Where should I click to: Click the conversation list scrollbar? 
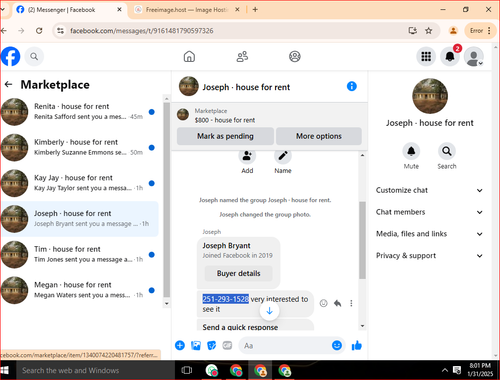(167, 199)
